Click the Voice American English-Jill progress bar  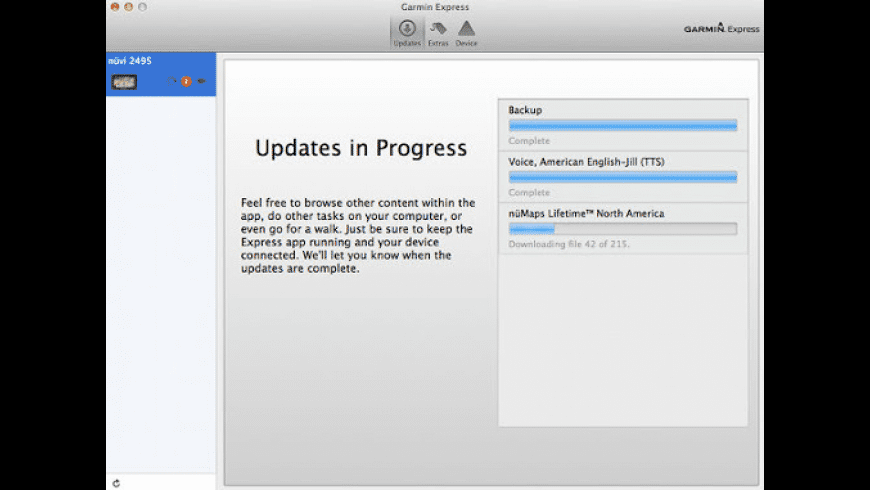(x=623, y=177)
